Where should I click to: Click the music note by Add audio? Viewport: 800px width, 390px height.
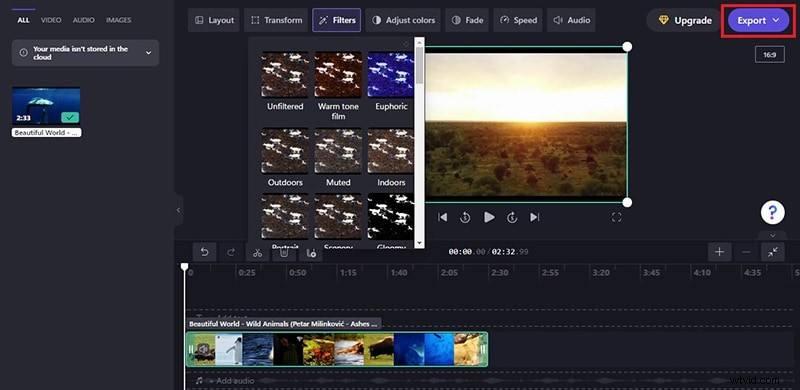tap(199, 381)
